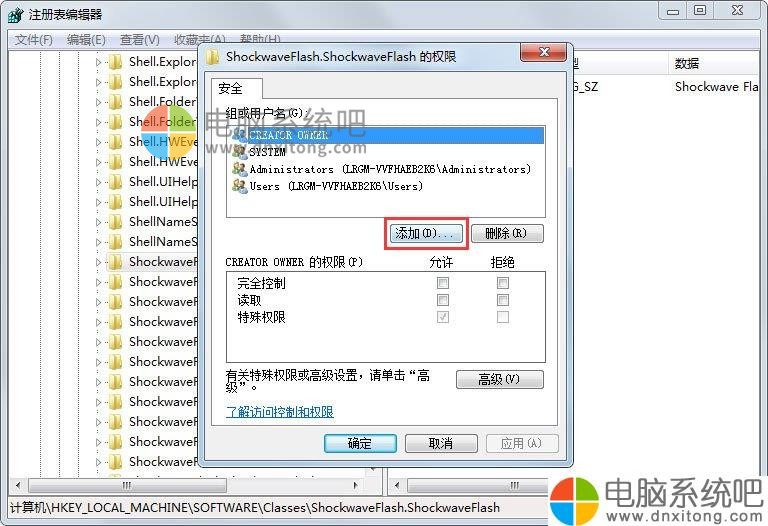Viewport: 768px width, 526px height.
Task: Open the 文件(F) menu
Action: (33, 40)
